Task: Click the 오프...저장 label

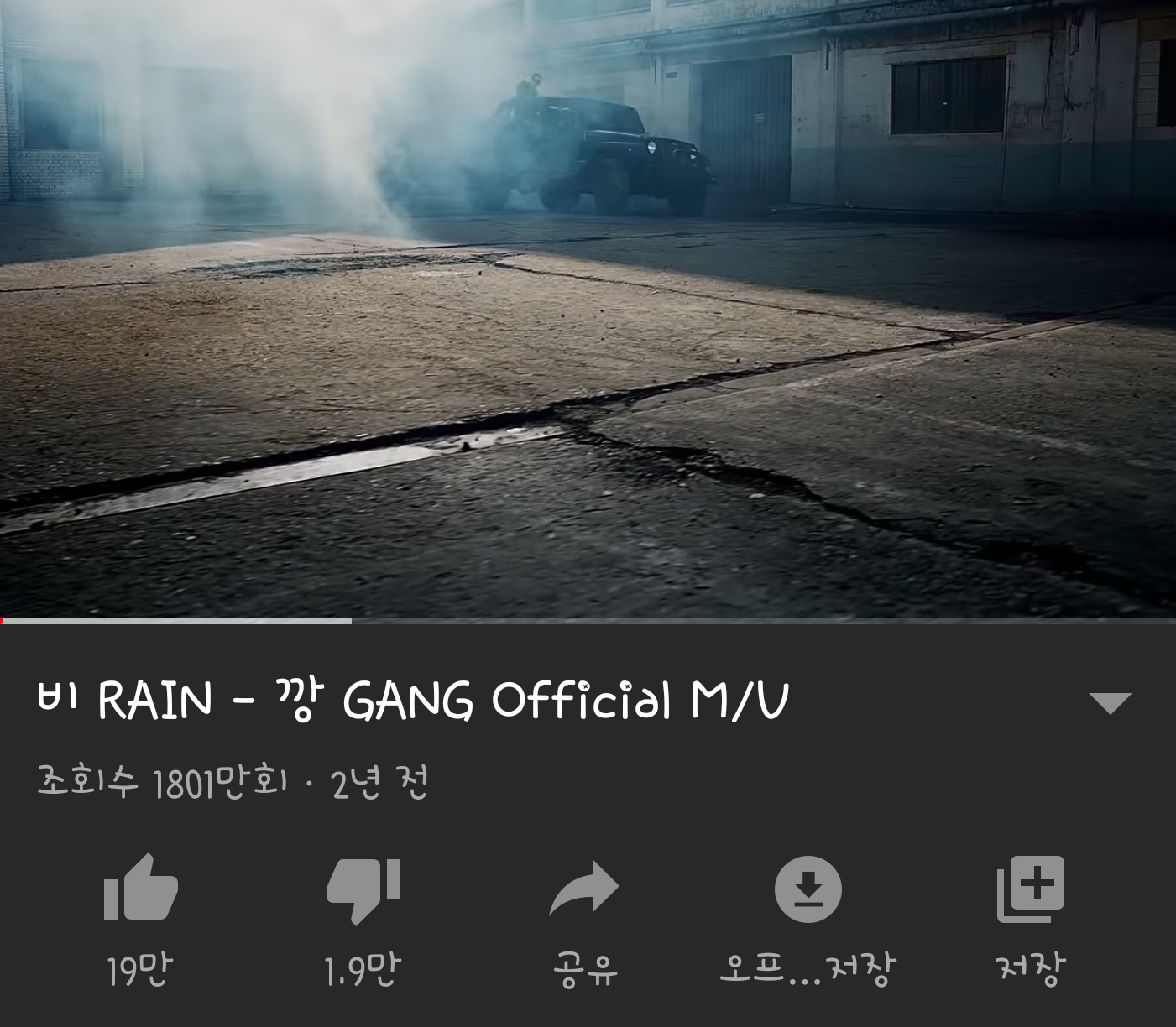Action: [x=808, y=970]
